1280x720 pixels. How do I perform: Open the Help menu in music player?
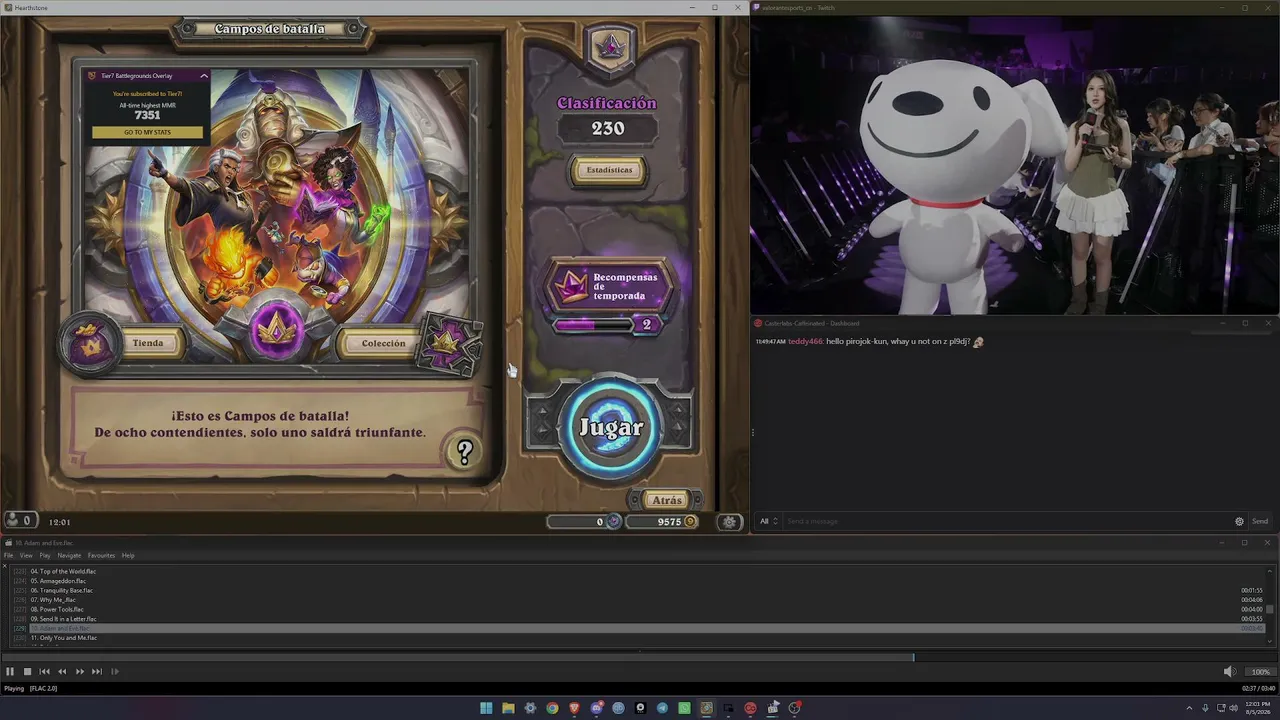[x=128, y=555]
